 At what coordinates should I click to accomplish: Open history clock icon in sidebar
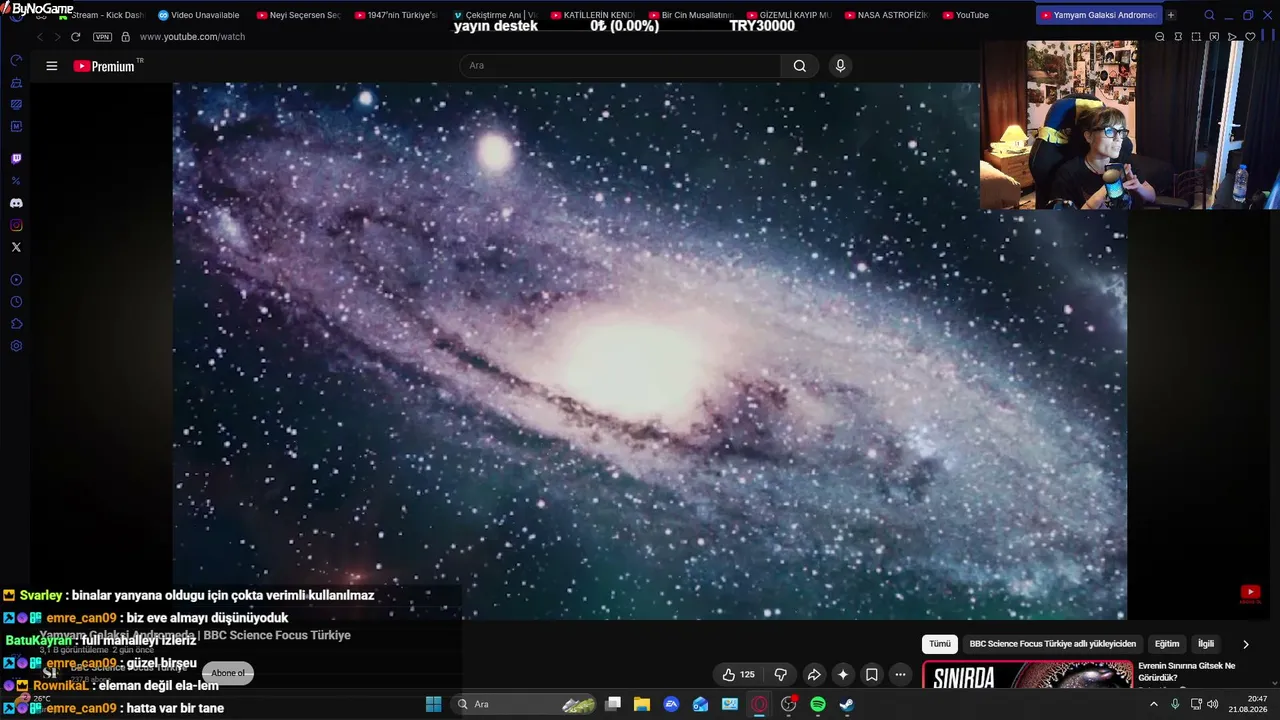[x=16, y=302]
